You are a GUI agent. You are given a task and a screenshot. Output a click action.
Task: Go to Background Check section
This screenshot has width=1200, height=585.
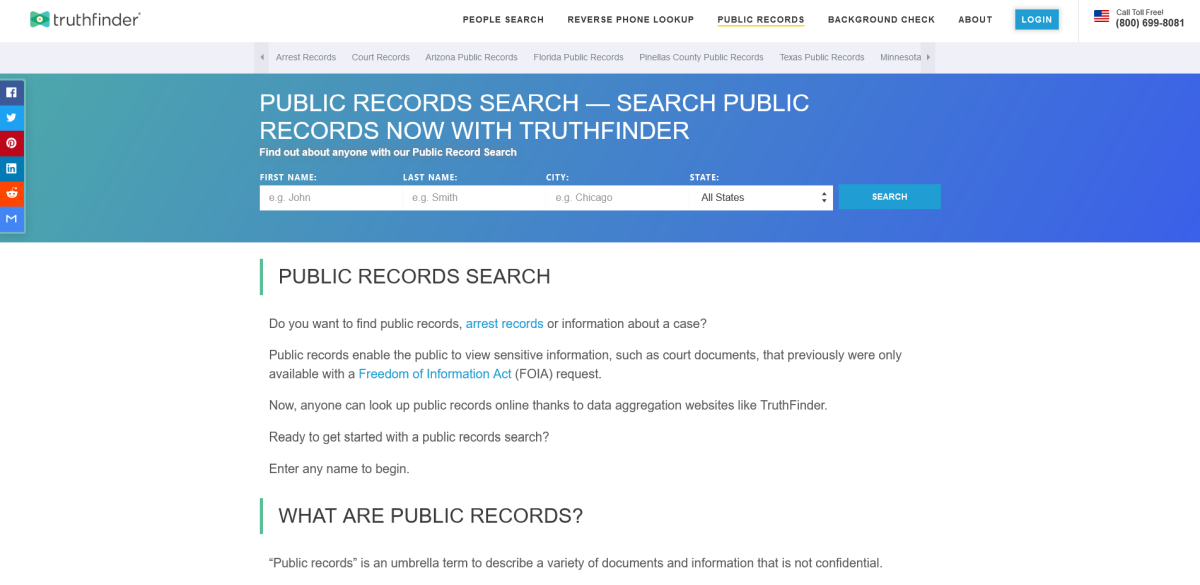[881, 20]
